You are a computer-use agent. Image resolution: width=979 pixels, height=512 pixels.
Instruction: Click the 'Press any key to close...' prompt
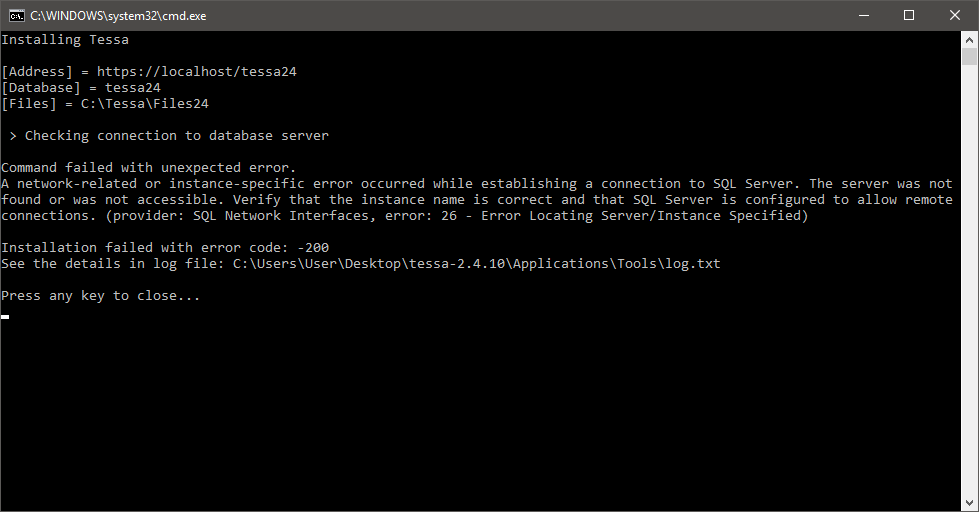101,296
